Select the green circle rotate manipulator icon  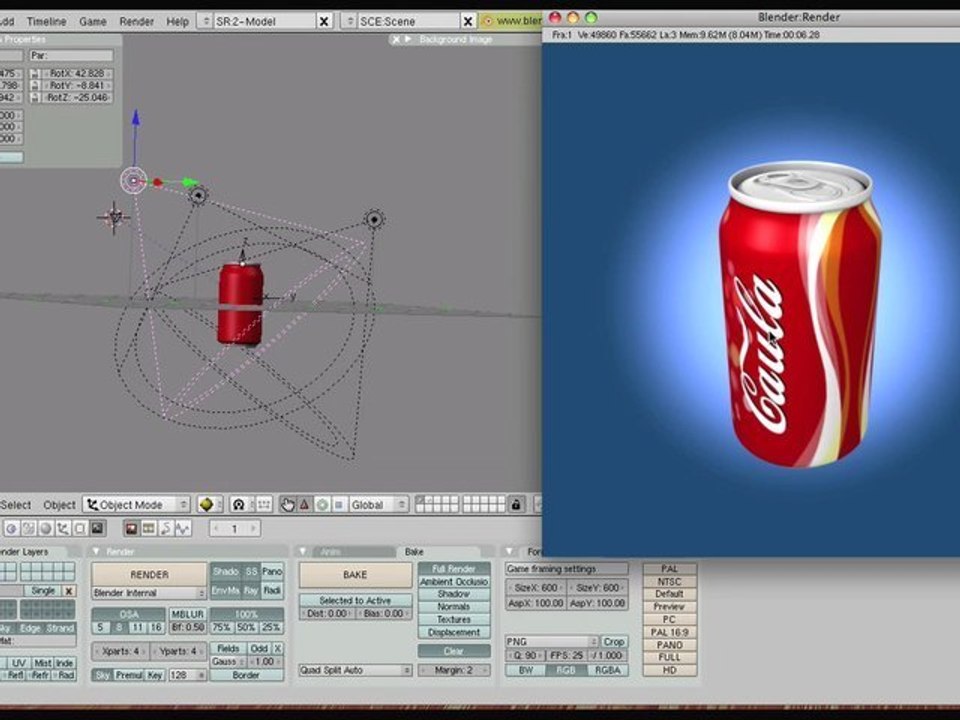322,504
